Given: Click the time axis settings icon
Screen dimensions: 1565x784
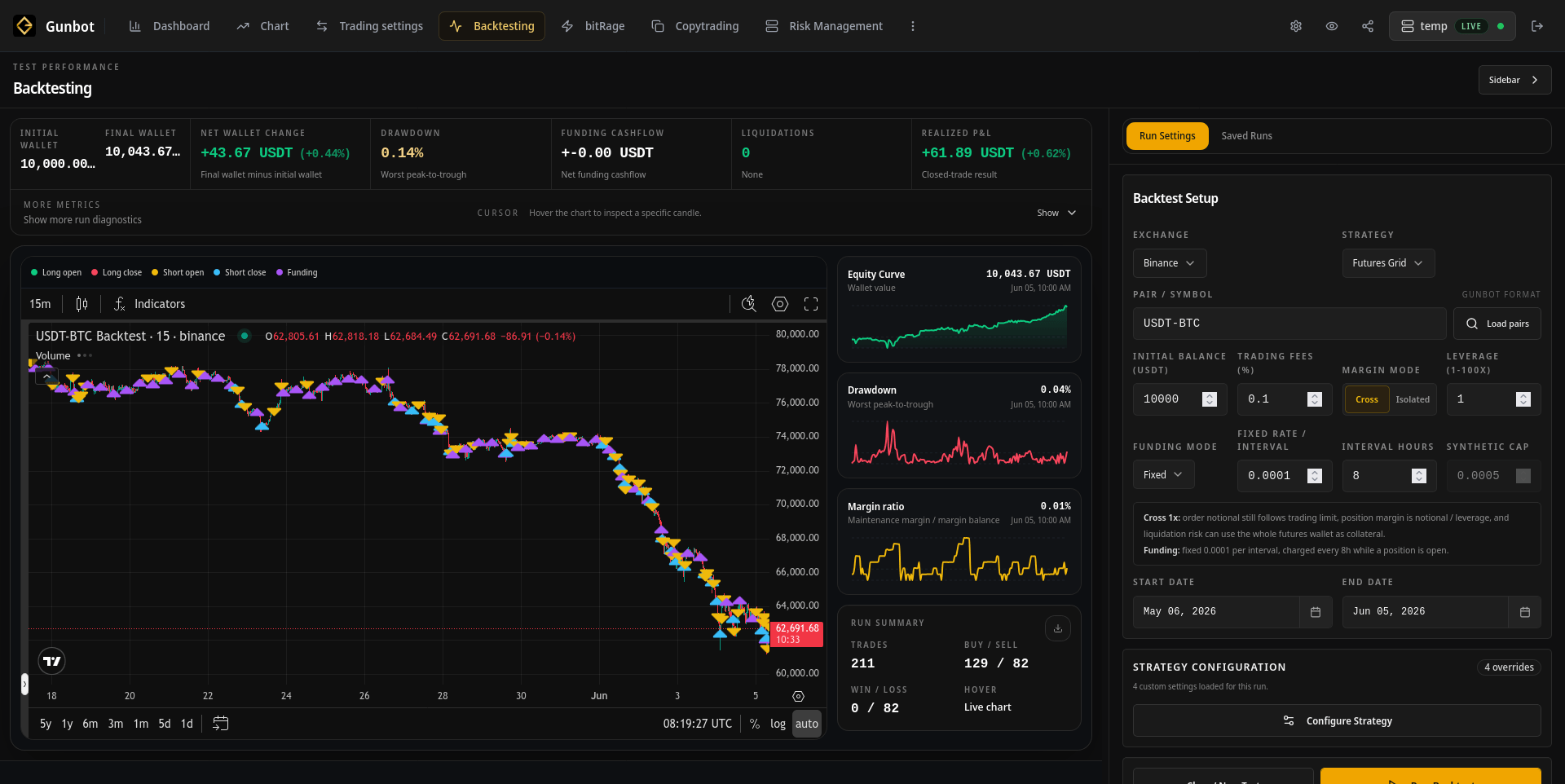Looking at the screenshot, I should coord(799,696).
